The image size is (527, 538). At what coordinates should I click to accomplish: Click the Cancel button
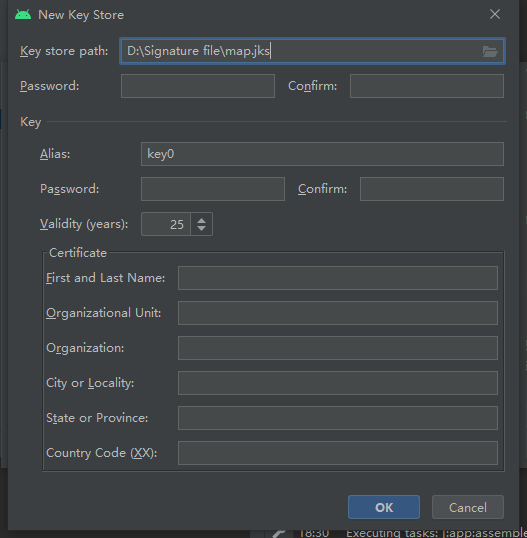[468, 507]
